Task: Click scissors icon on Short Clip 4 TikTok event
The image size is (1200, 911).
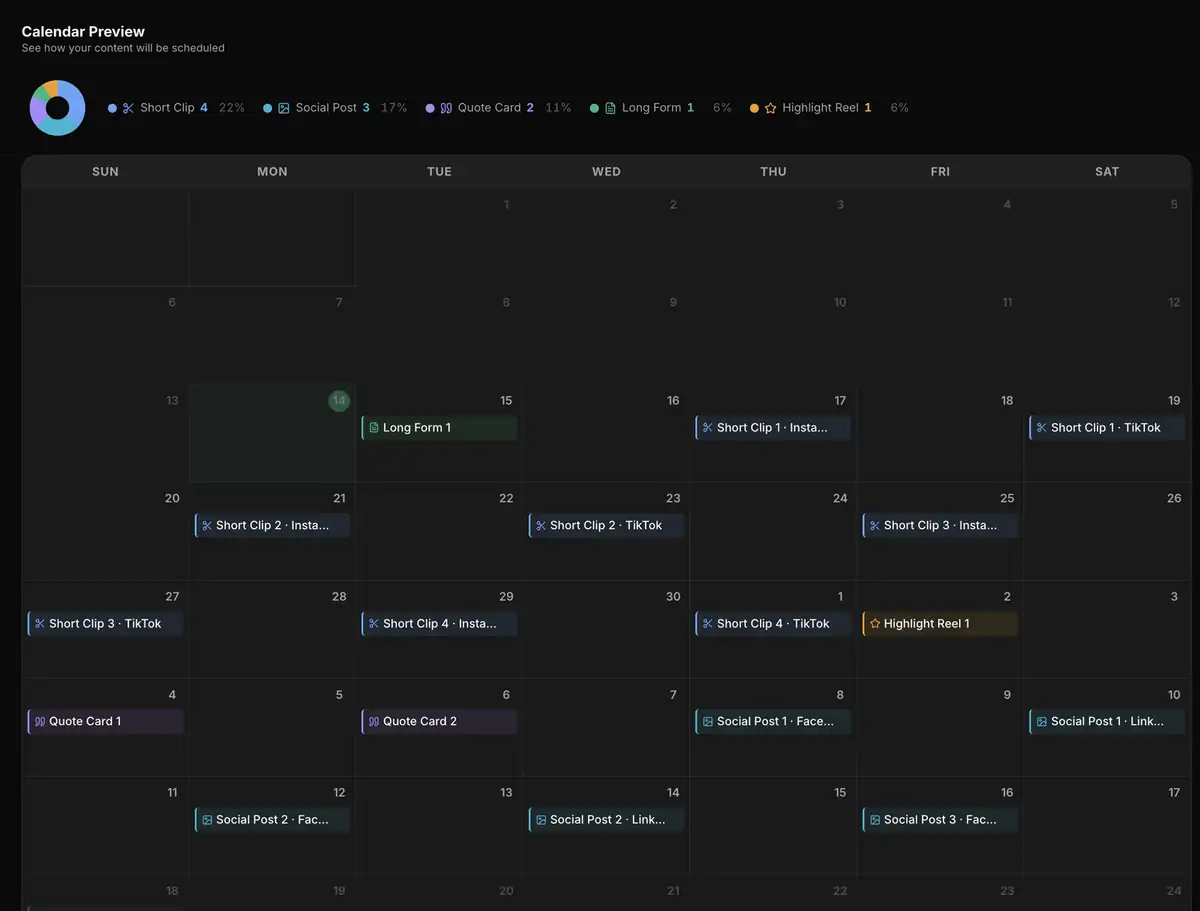Action: coord(708,624)
